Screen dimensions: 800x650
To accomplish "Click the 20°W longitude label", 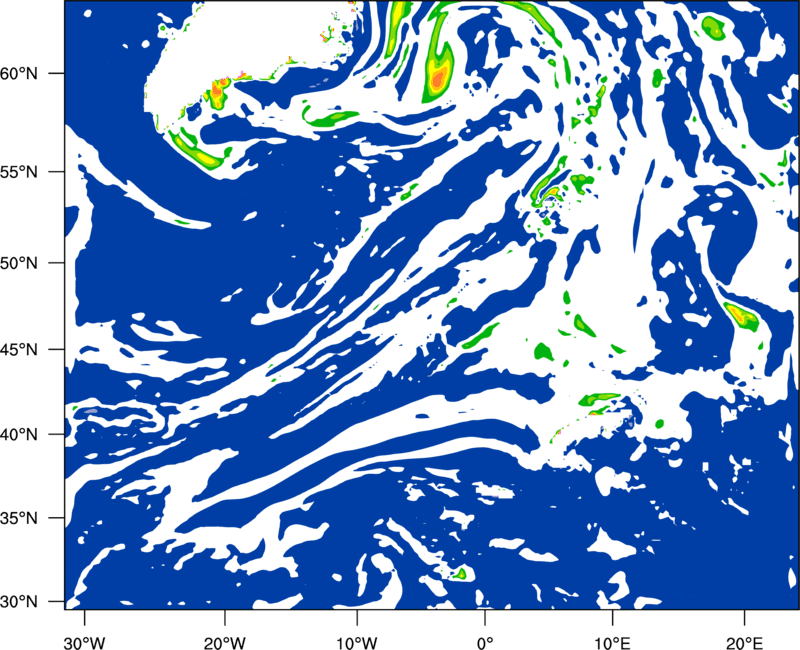I will (224, 642).
